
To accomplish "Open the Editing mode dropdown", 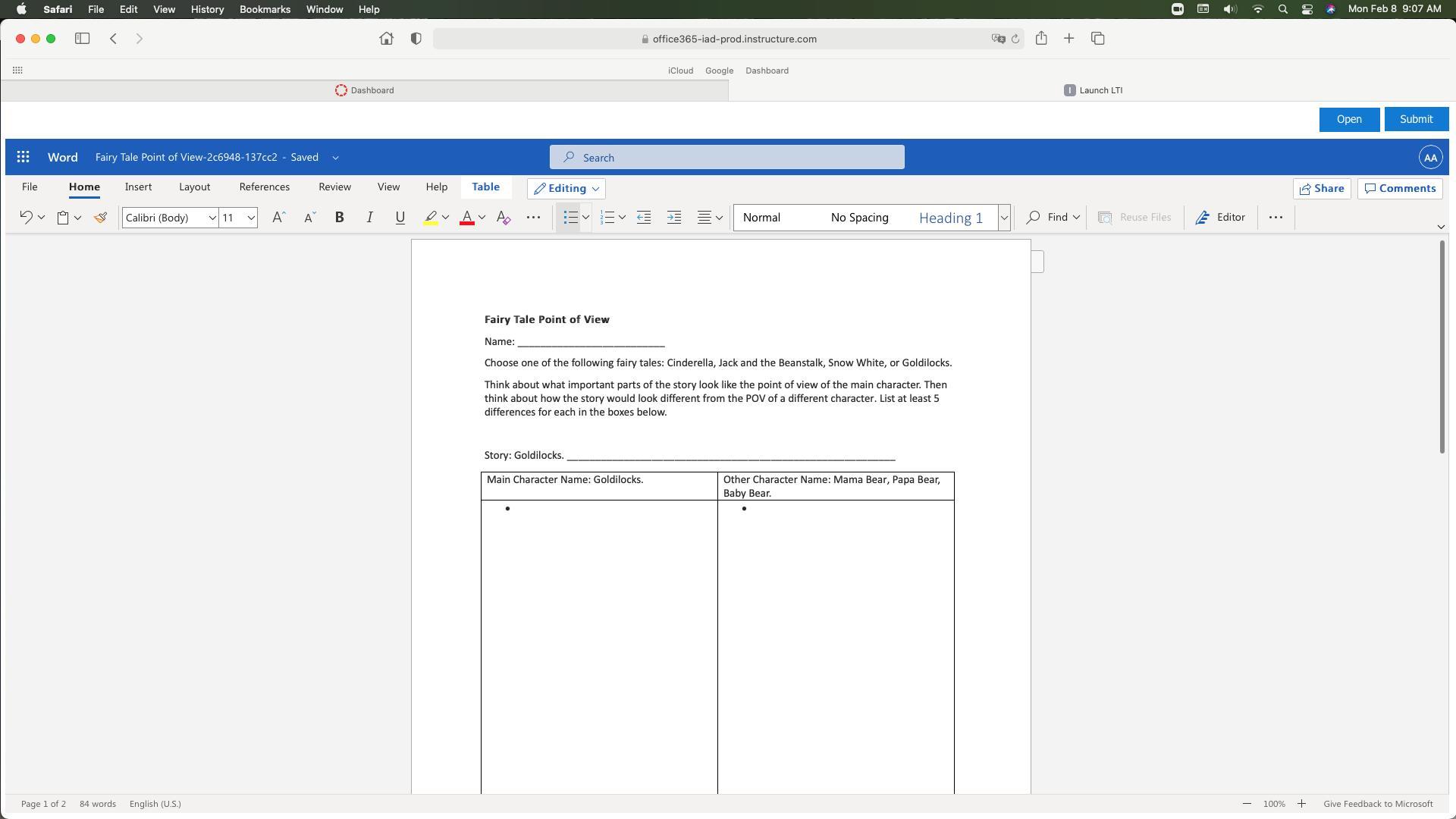I will pos(566,189).
